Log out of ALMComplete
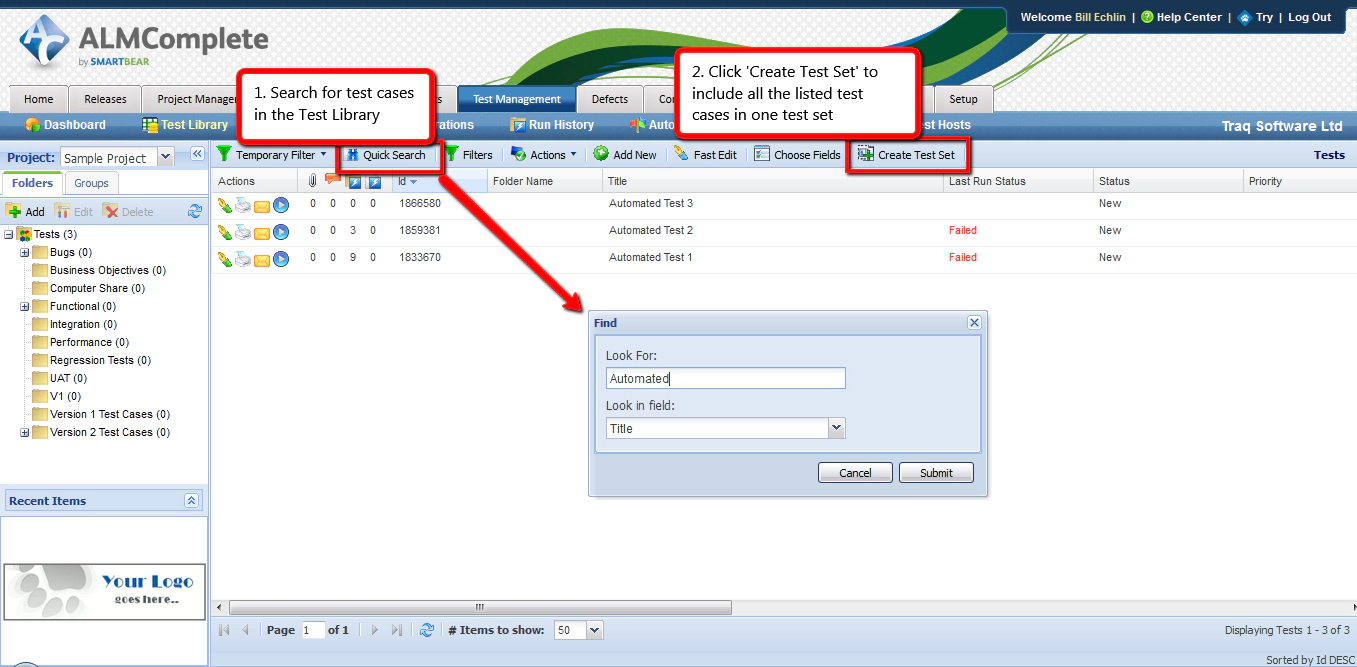The height and width of the screenshot is (667, 1357). [1309, 16]
